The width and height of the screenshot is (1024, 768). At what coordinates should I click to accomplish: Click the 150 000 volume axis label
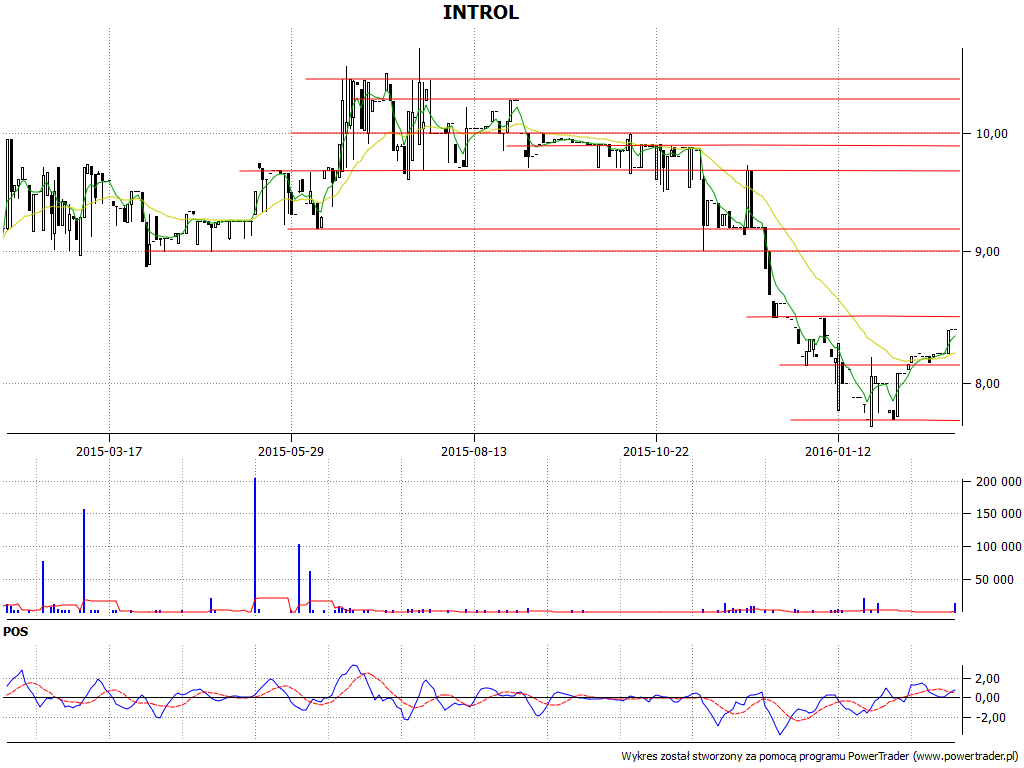[999, 514]
